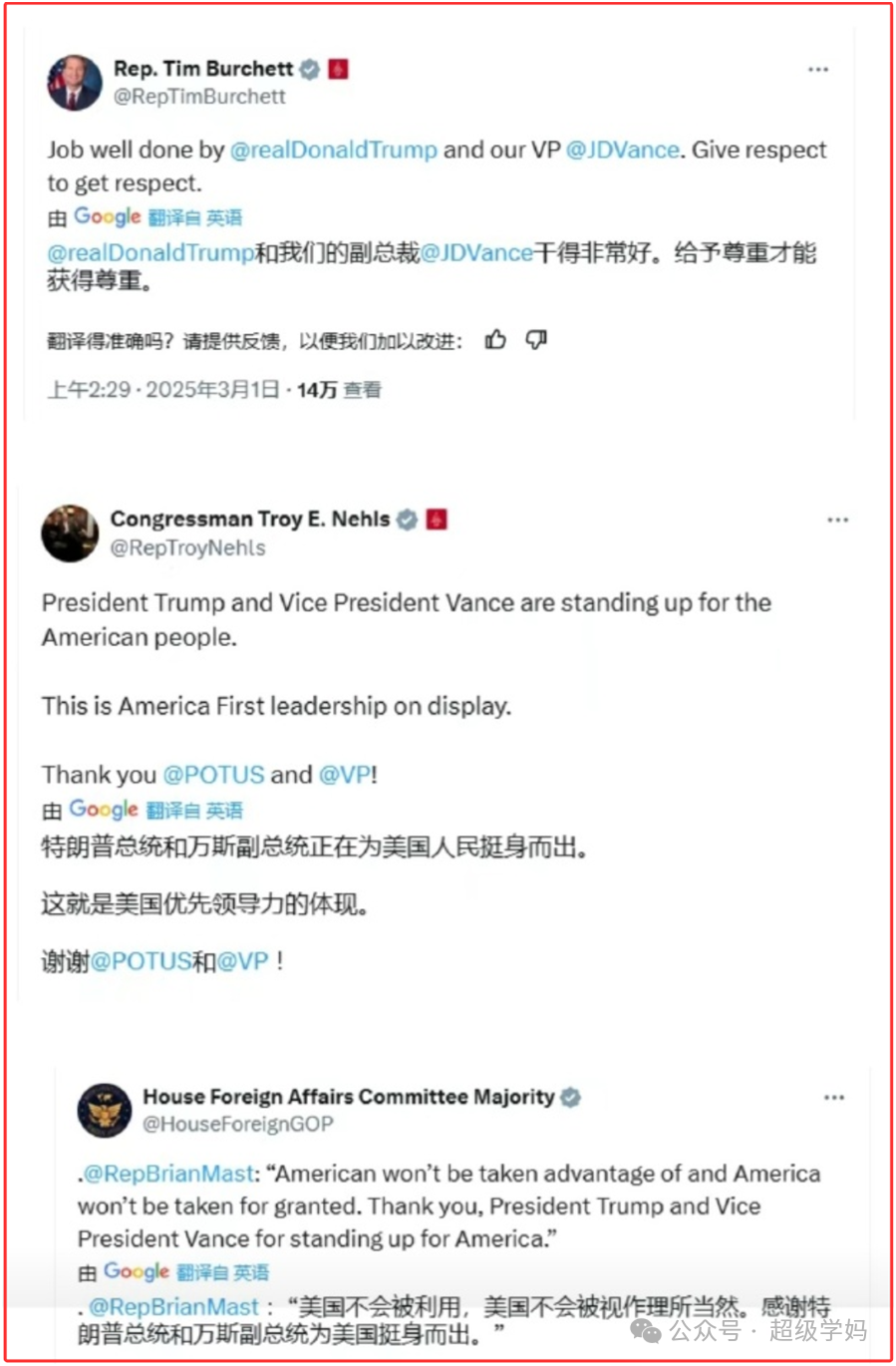Click the thumbs up translation feedback icon

495,341
